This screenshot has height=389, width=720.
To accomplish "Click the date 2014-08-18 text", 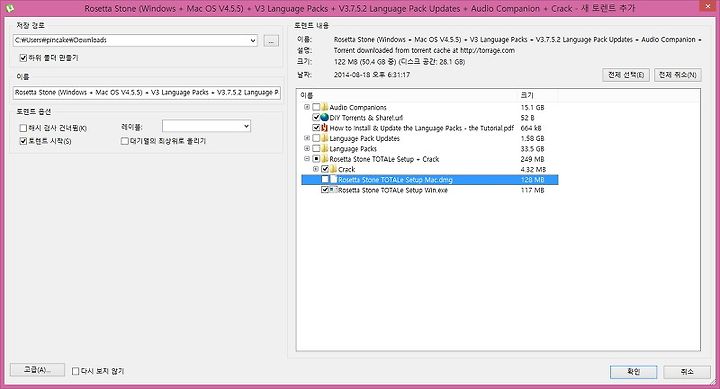I will [x=372, y=74].
